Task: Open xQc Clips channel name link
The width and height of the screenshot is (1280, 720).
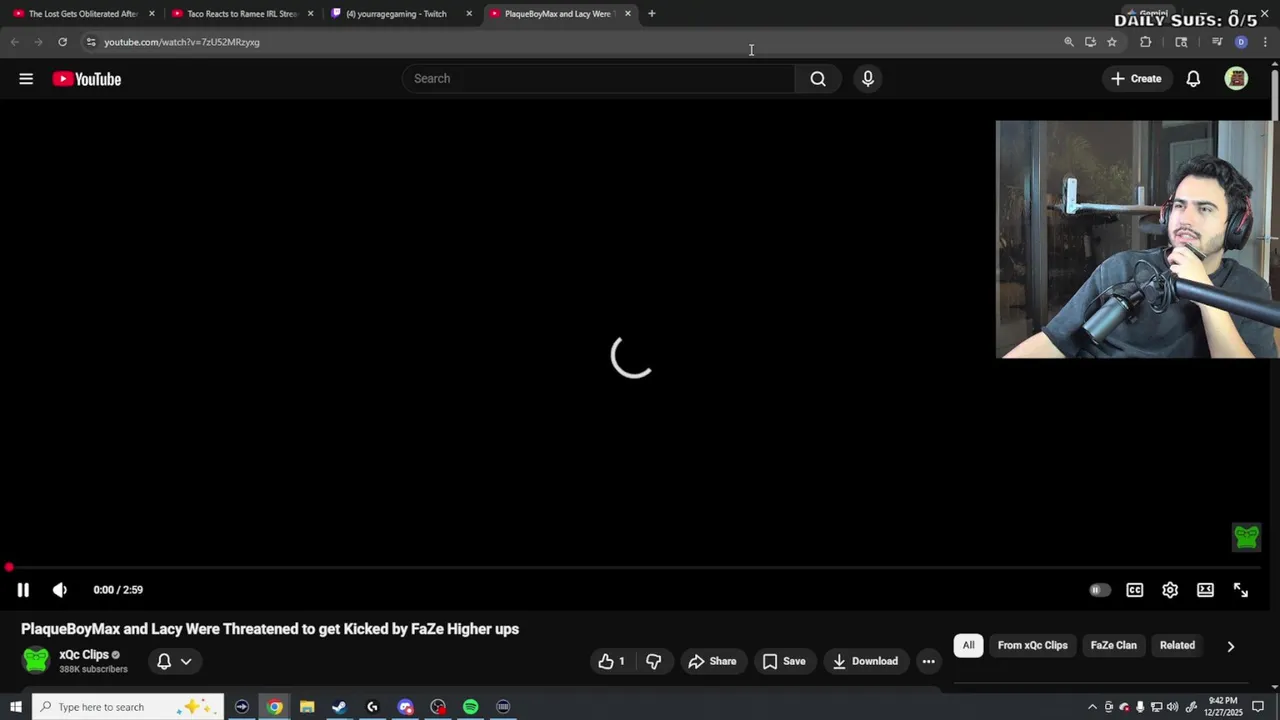Action: click(x=84, y=655)
